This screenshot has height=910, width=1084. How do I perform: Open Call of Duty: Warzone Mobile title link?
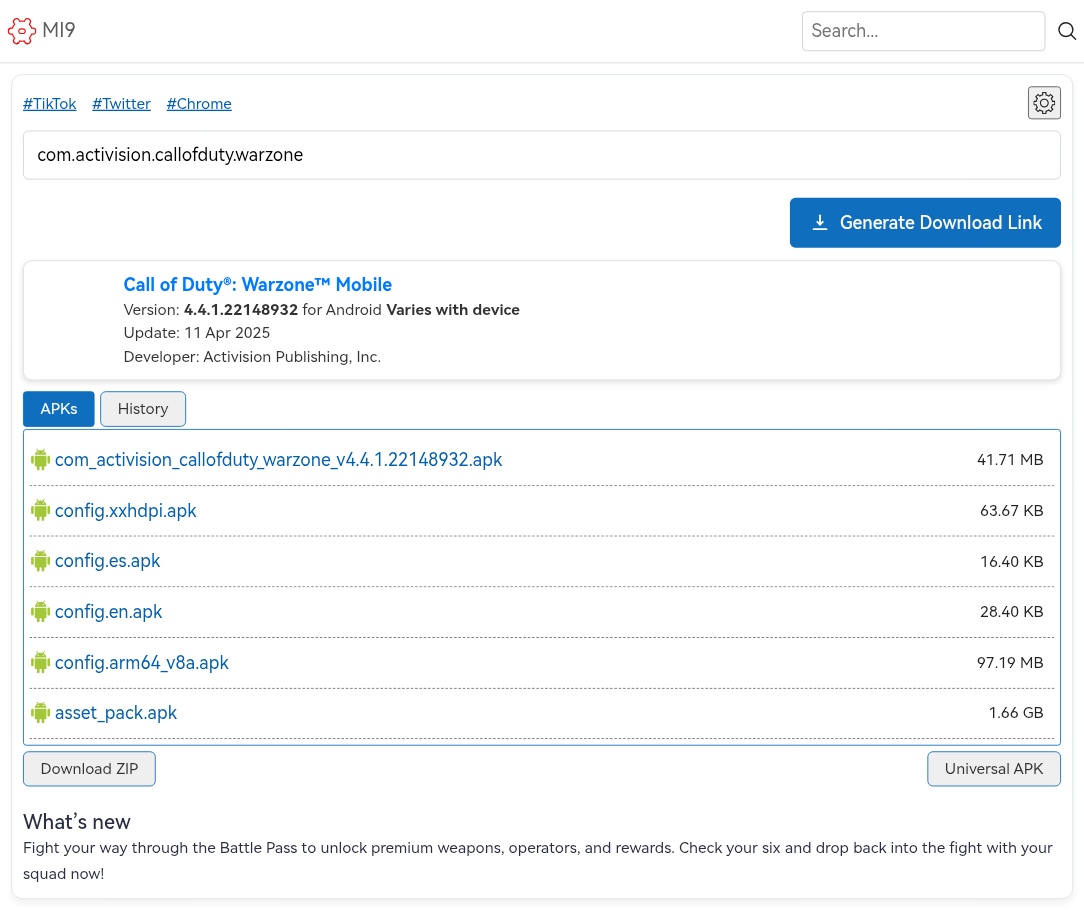258,284
